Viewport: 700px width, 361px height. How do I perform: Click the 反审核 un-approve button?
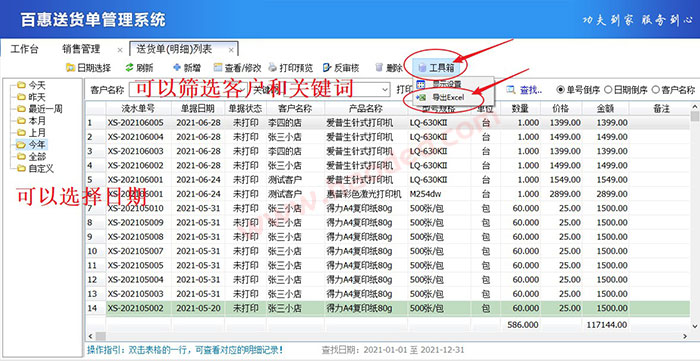[x=341, y=68]
